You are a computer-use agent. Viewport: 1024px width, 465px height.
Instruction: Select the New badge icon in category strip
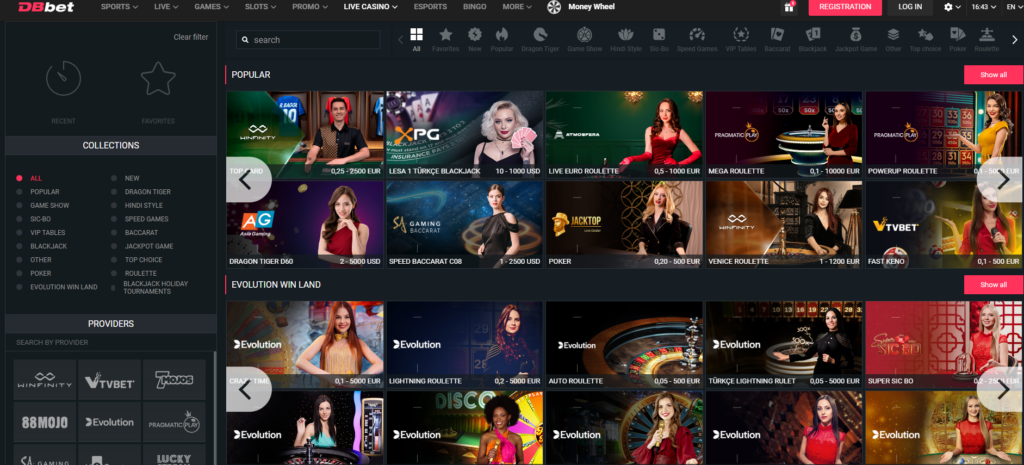(475, 35)
